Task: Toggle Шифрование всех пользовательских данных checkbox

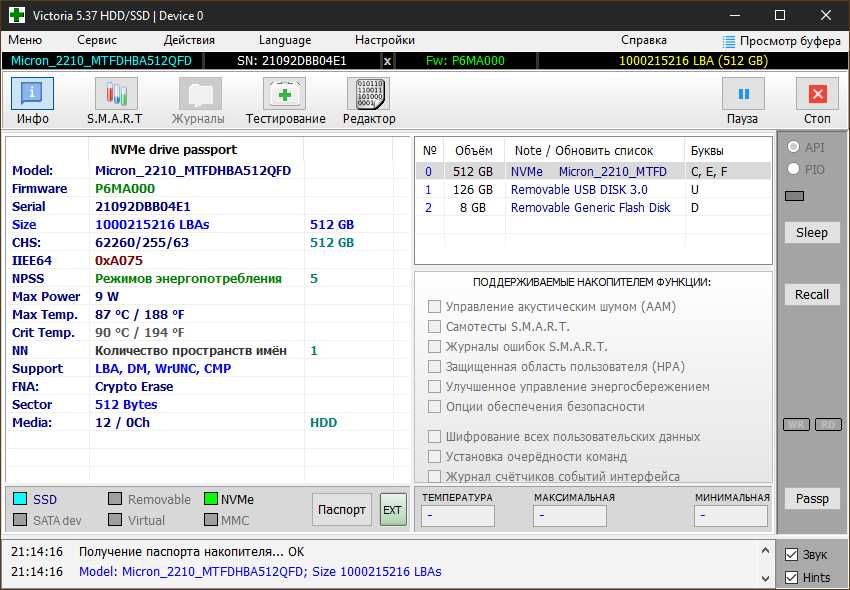Action: point(434,437)
